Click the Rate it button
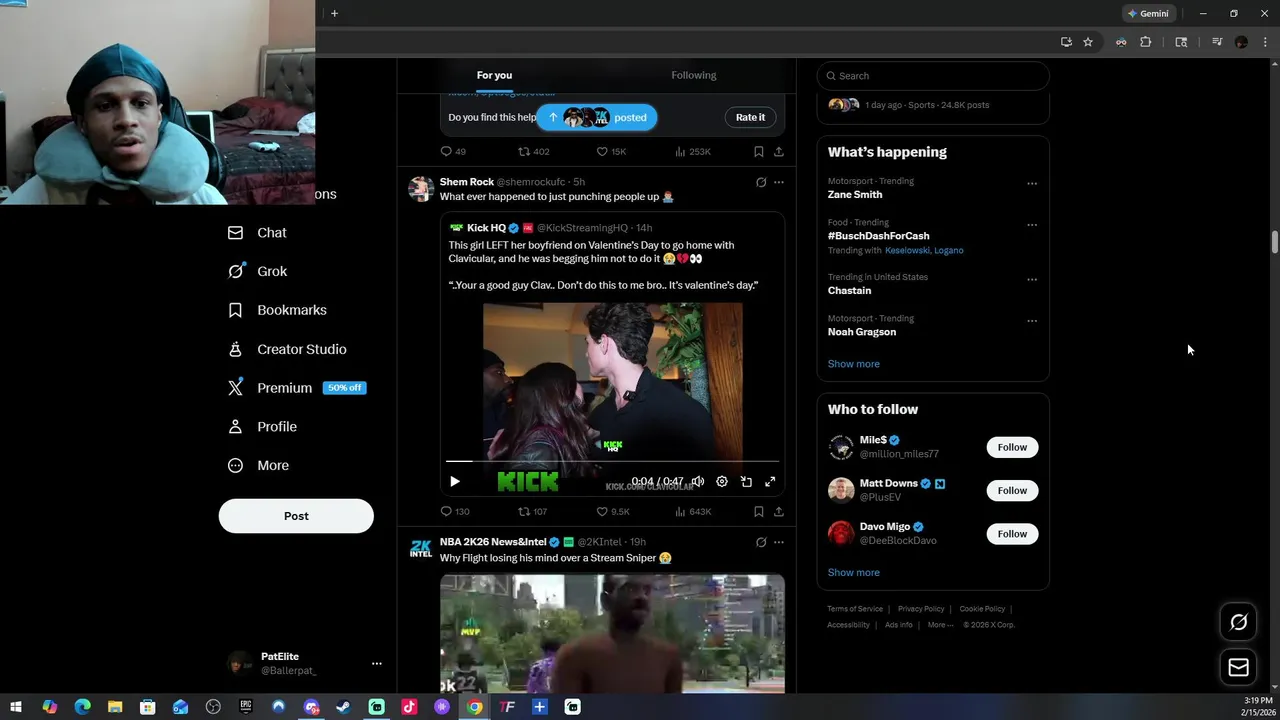The height and width of the screenshot is (720, 1280). [750, 117]
